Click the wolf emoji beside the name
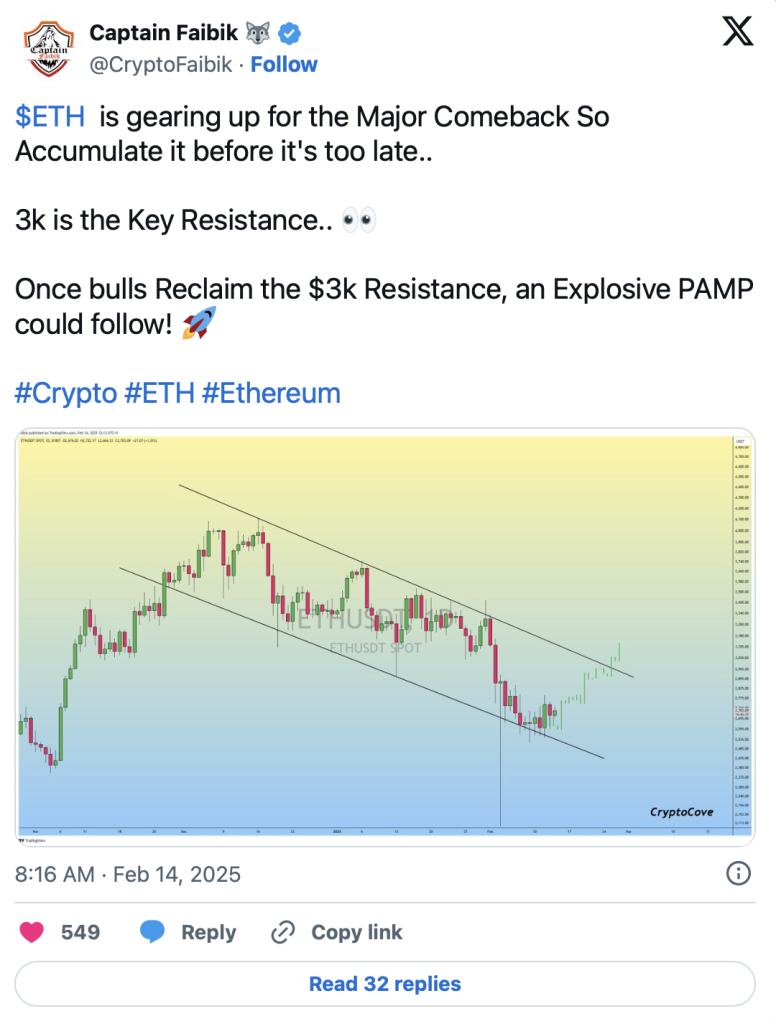 click(258, 33)
